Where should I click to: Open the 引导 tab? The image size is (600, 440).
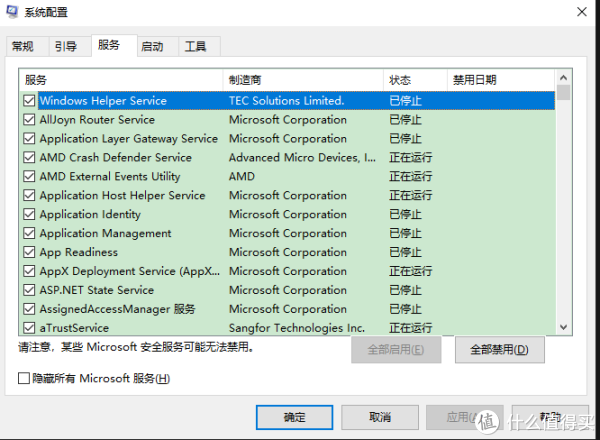pos(66,46)
